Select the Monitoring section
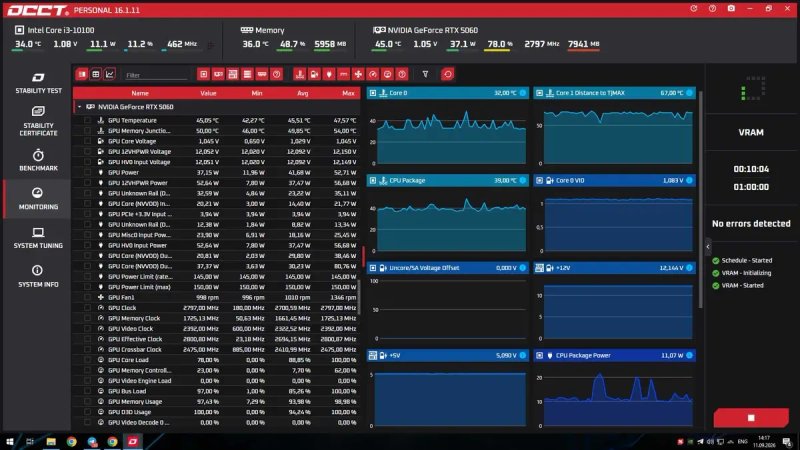 point(38,199)
